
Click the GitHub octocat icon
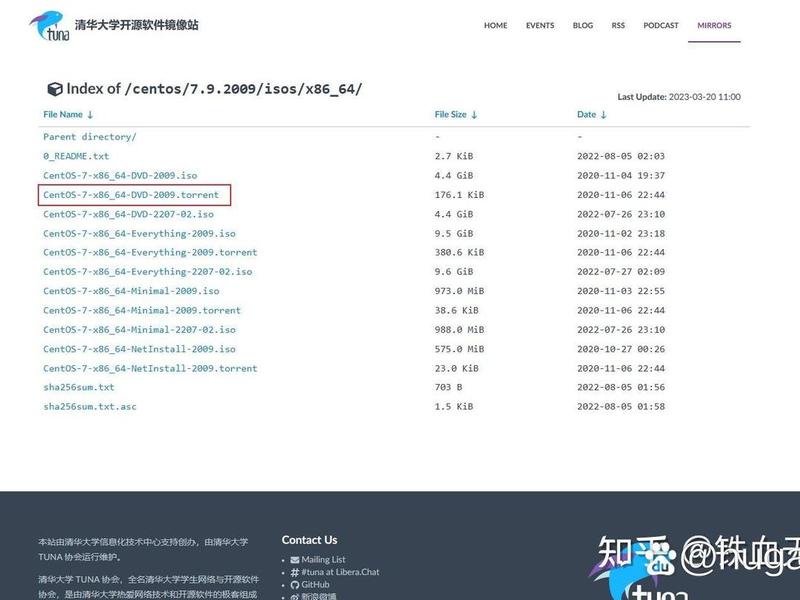(x=295, y=585)
